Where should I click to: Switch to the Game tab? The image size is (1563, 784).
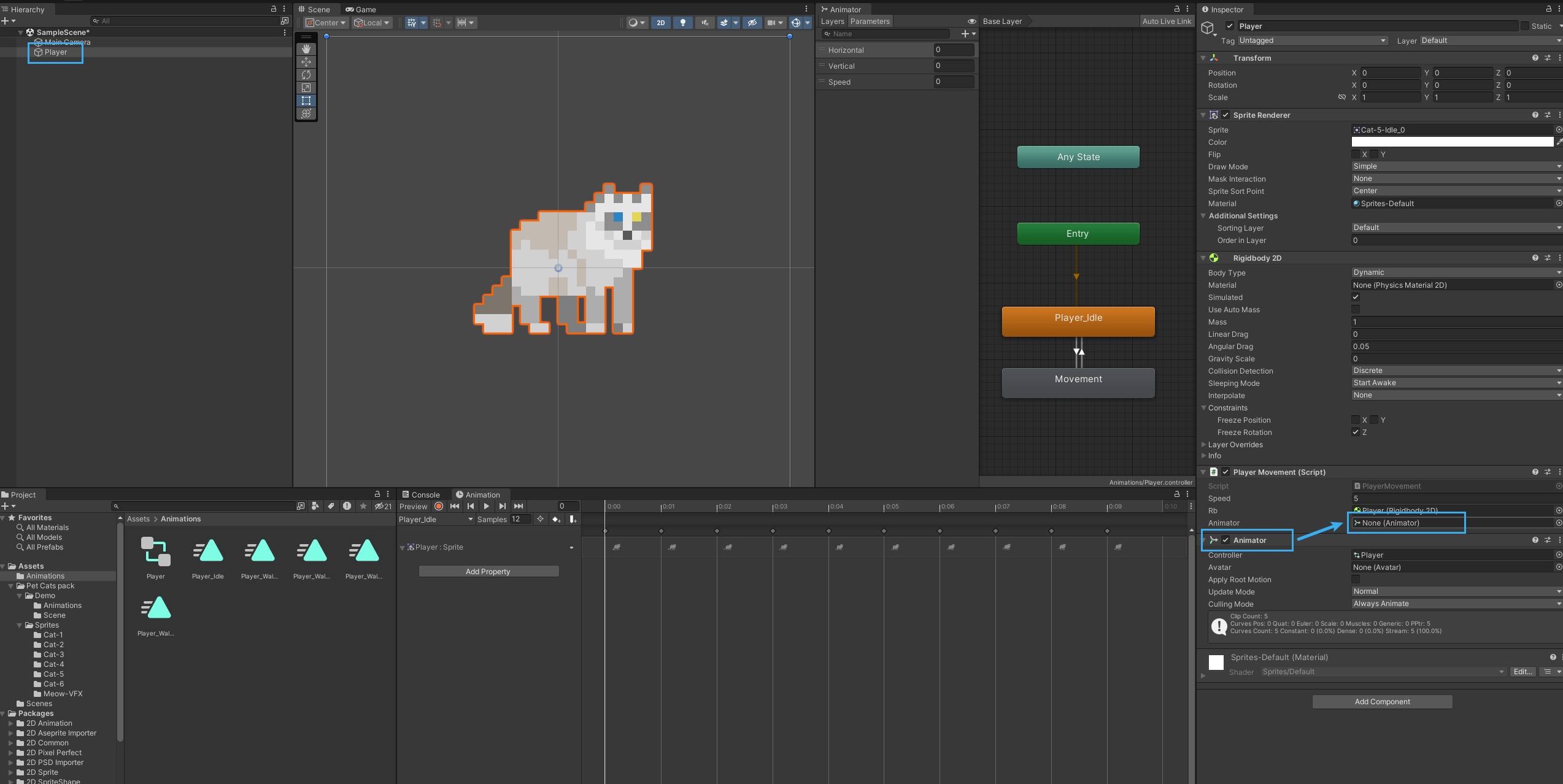click(x=361, y=9)
